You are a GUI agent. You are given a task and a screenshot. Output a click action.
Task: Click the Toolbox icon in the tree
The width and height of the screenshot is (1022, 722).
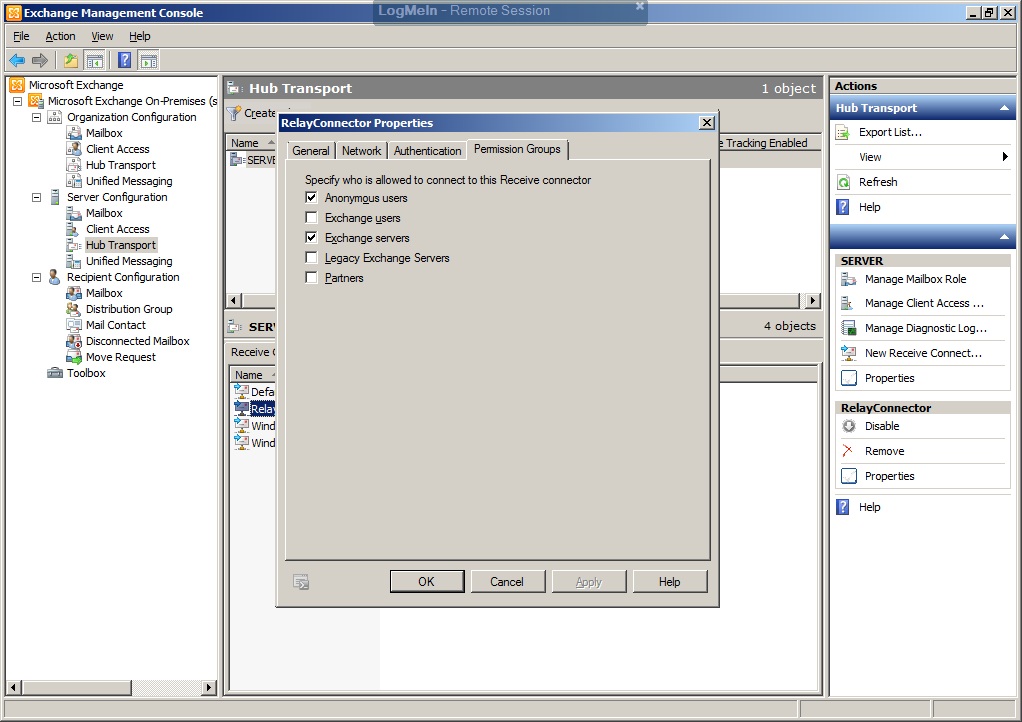click(x=55, y=373)
